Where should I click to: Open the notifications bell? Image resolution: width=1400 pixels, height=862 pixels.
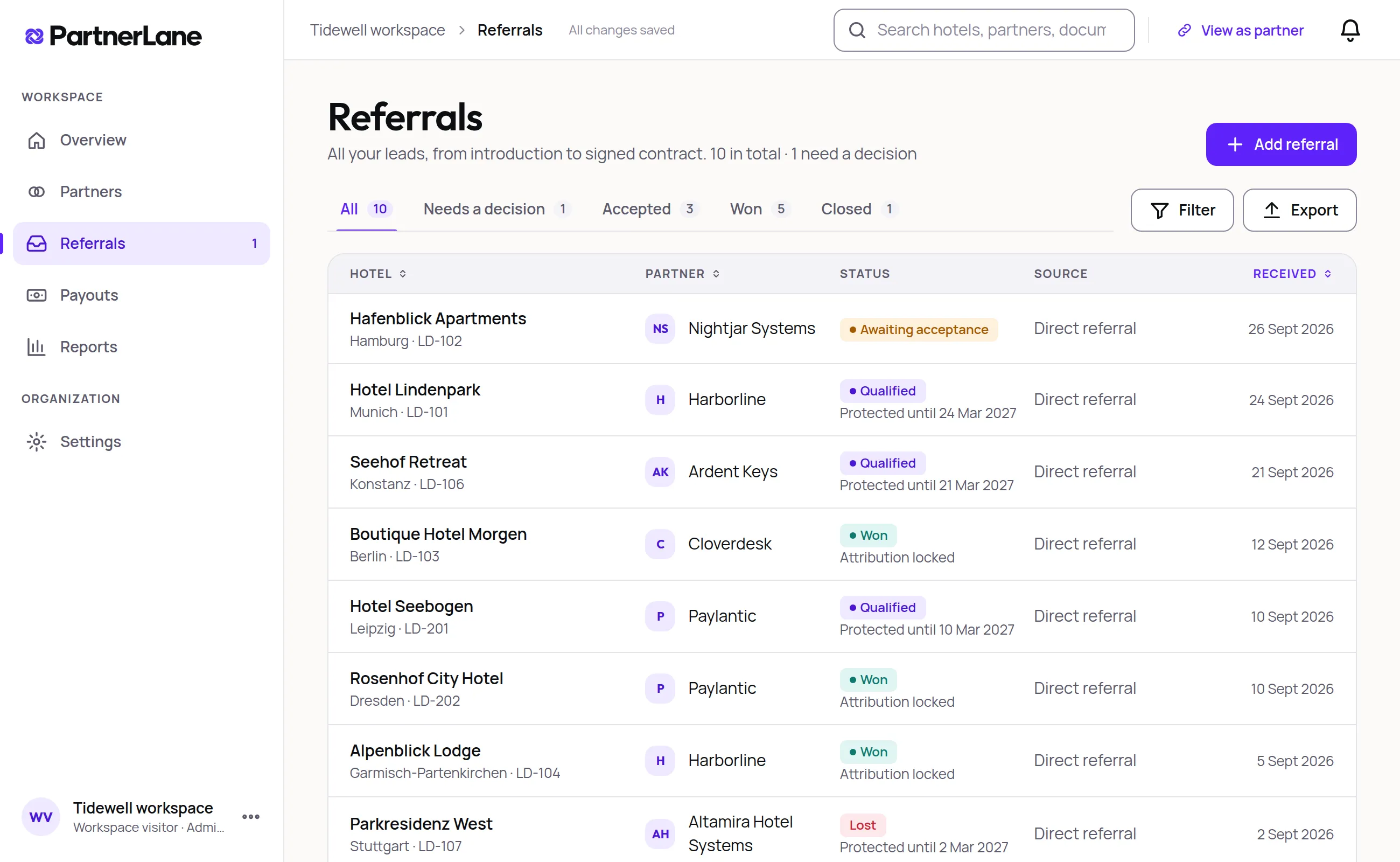tap(1350, 30)
